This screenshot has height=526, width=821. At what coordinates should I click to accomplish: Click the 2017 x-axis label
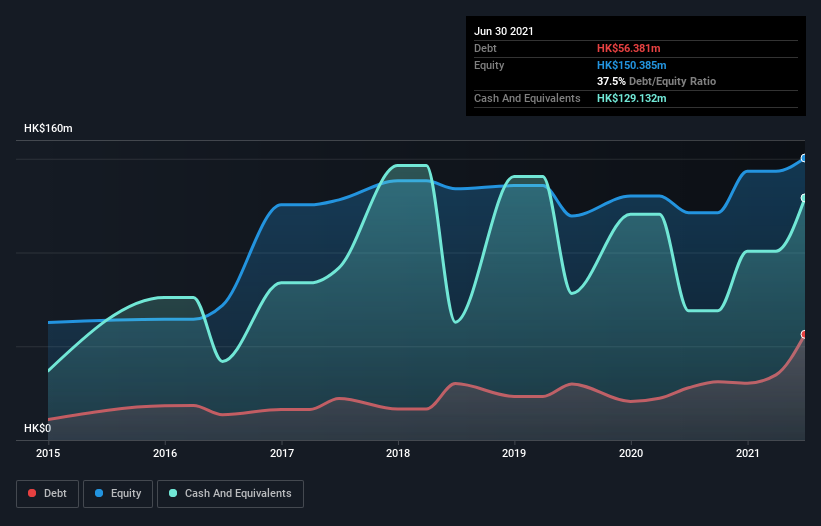[282, 453]
